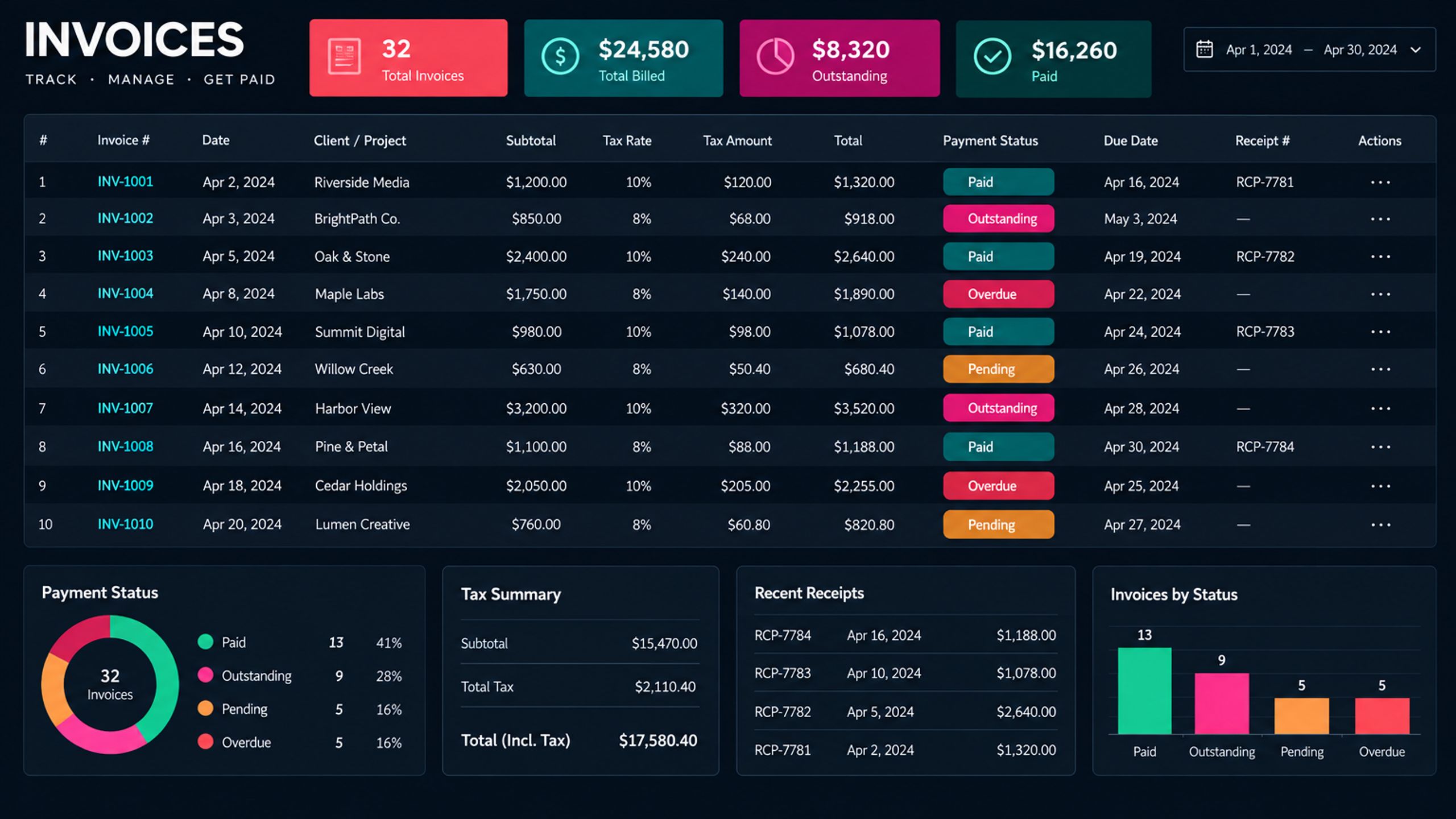Image resolution: width=1456 pixels, height=819 pixels.
Task: Click the Pending badge for Lumen Creative
Action: pos(998,524)
